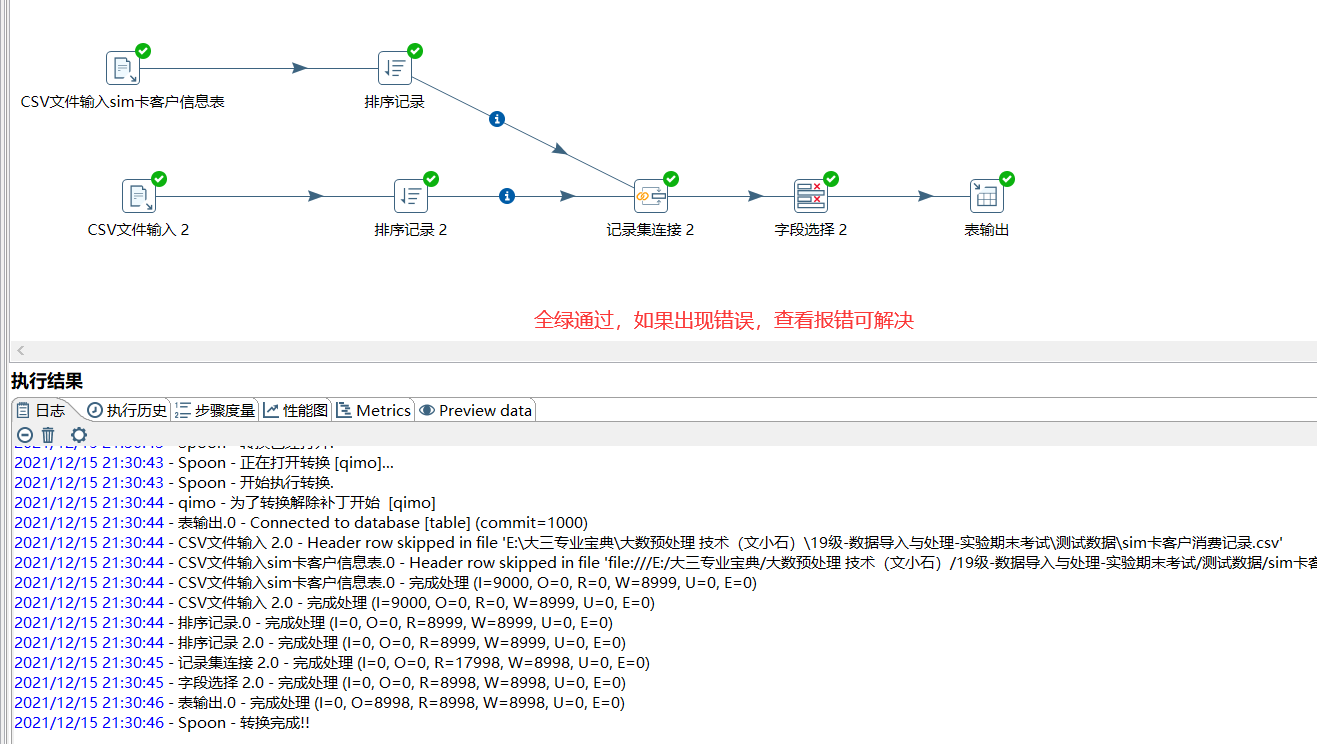Screen dimensions: 1317x744
Task: Click green checkmark on CSV文件输入 2 step
Action: 159,179
